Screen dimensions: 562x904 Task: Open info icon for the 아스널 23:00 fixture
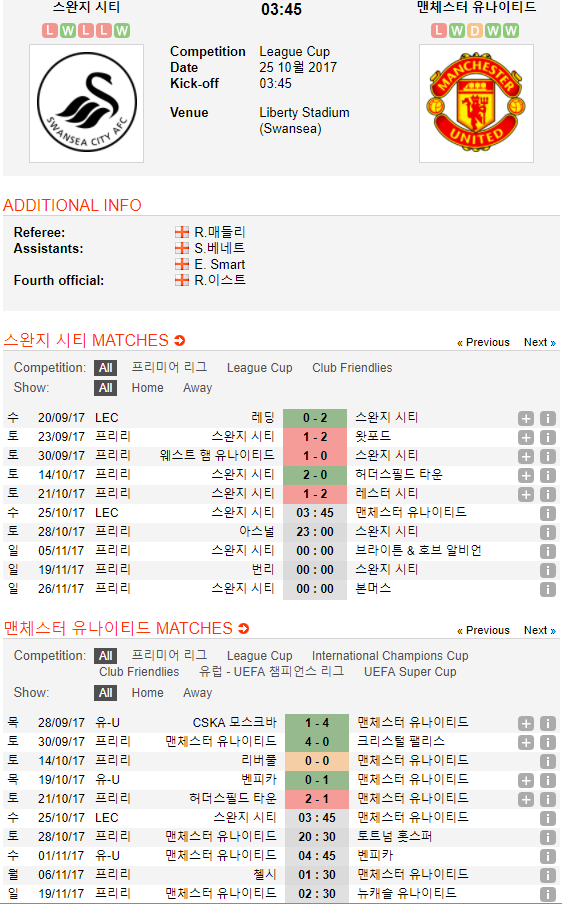point(548,533)
